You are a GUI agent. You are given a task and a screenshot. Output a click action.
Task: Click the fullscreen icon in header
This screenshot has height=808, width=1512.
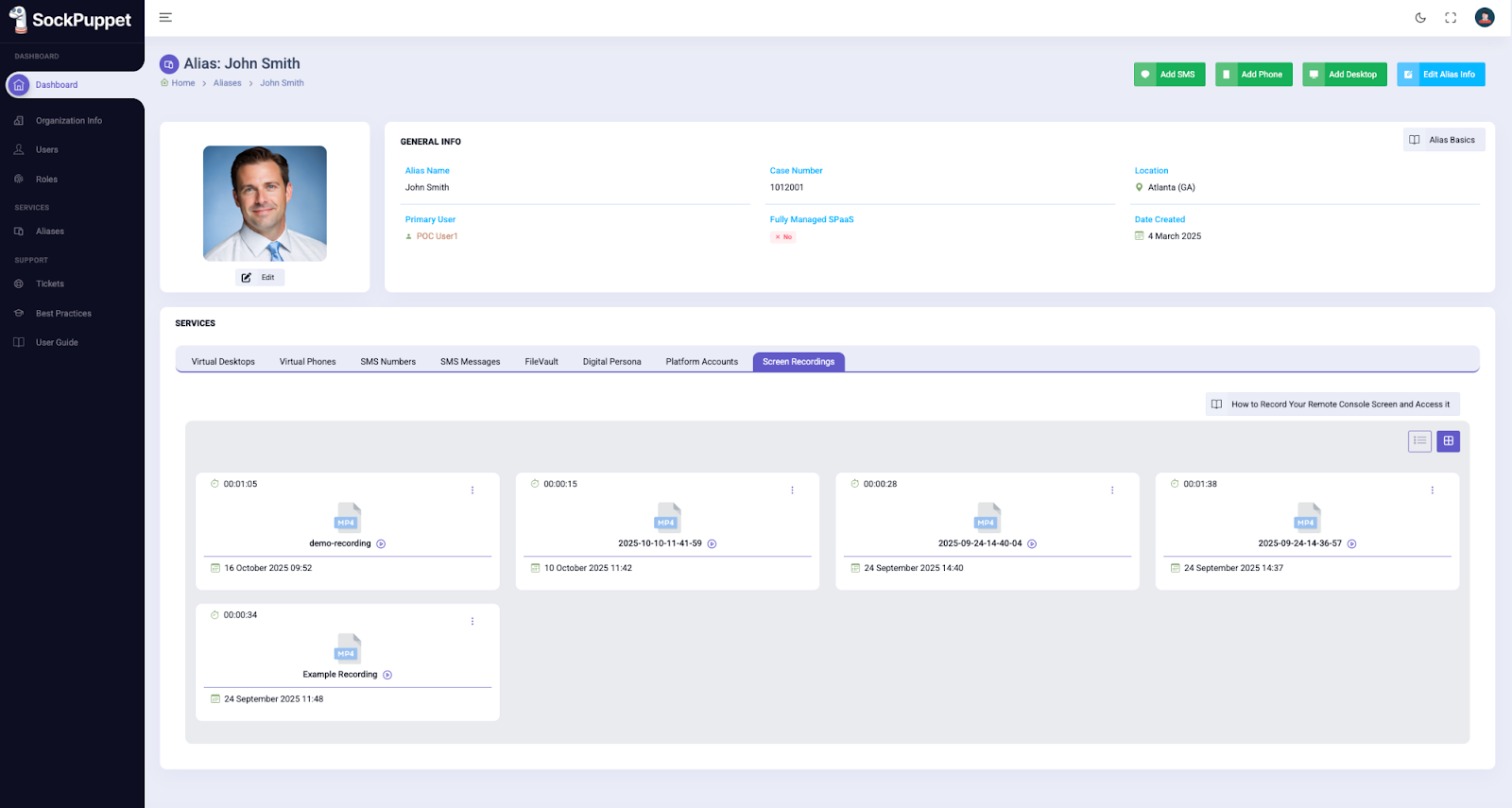click(1451, 18)
